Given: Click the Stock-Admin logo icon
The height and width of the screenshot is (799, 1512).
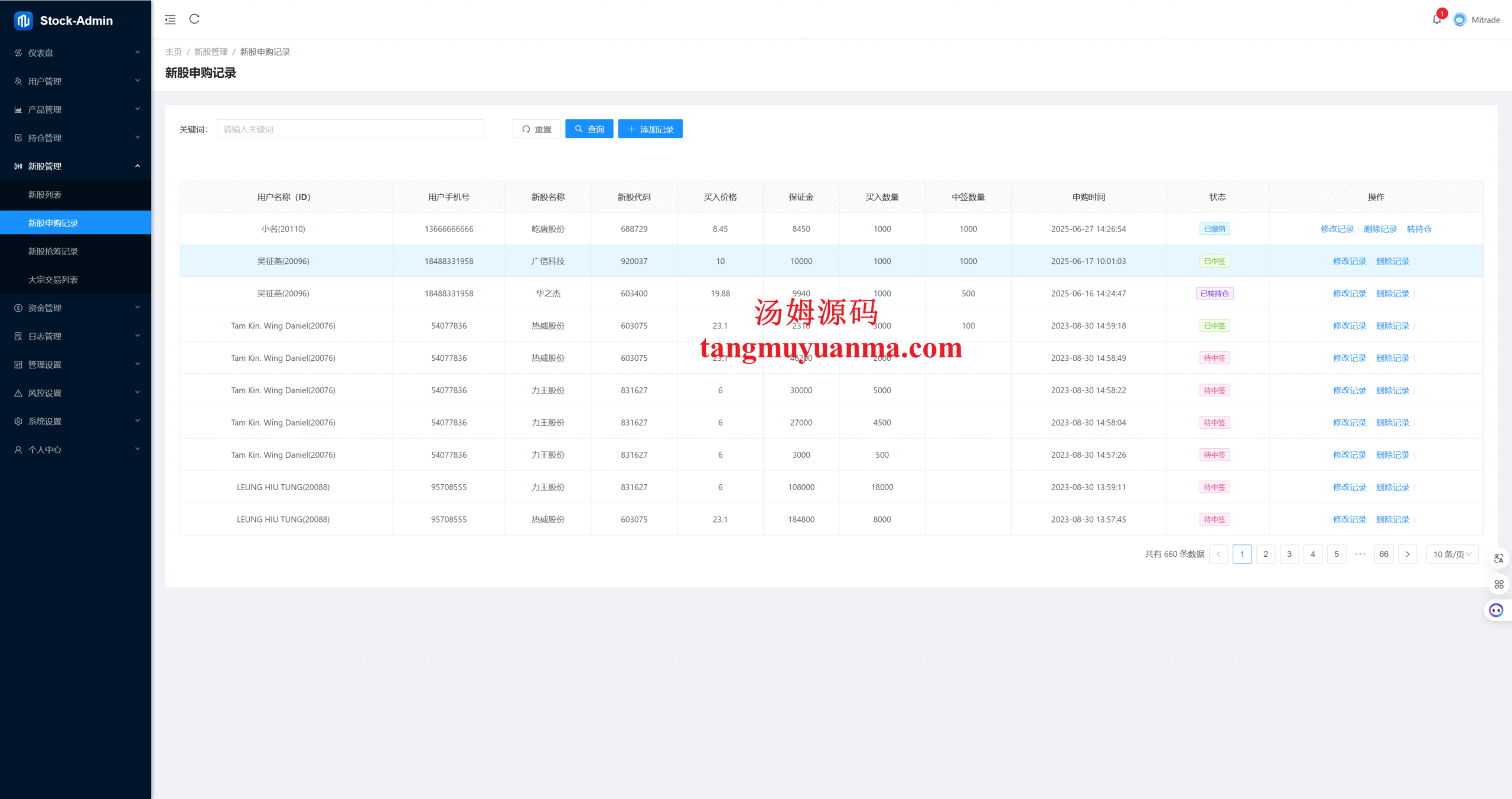Looking at the screenshot, I should [24, 21].
